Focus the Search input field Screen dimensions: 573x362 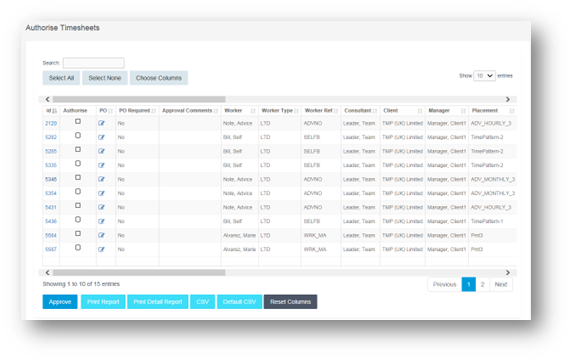point(94,63)
